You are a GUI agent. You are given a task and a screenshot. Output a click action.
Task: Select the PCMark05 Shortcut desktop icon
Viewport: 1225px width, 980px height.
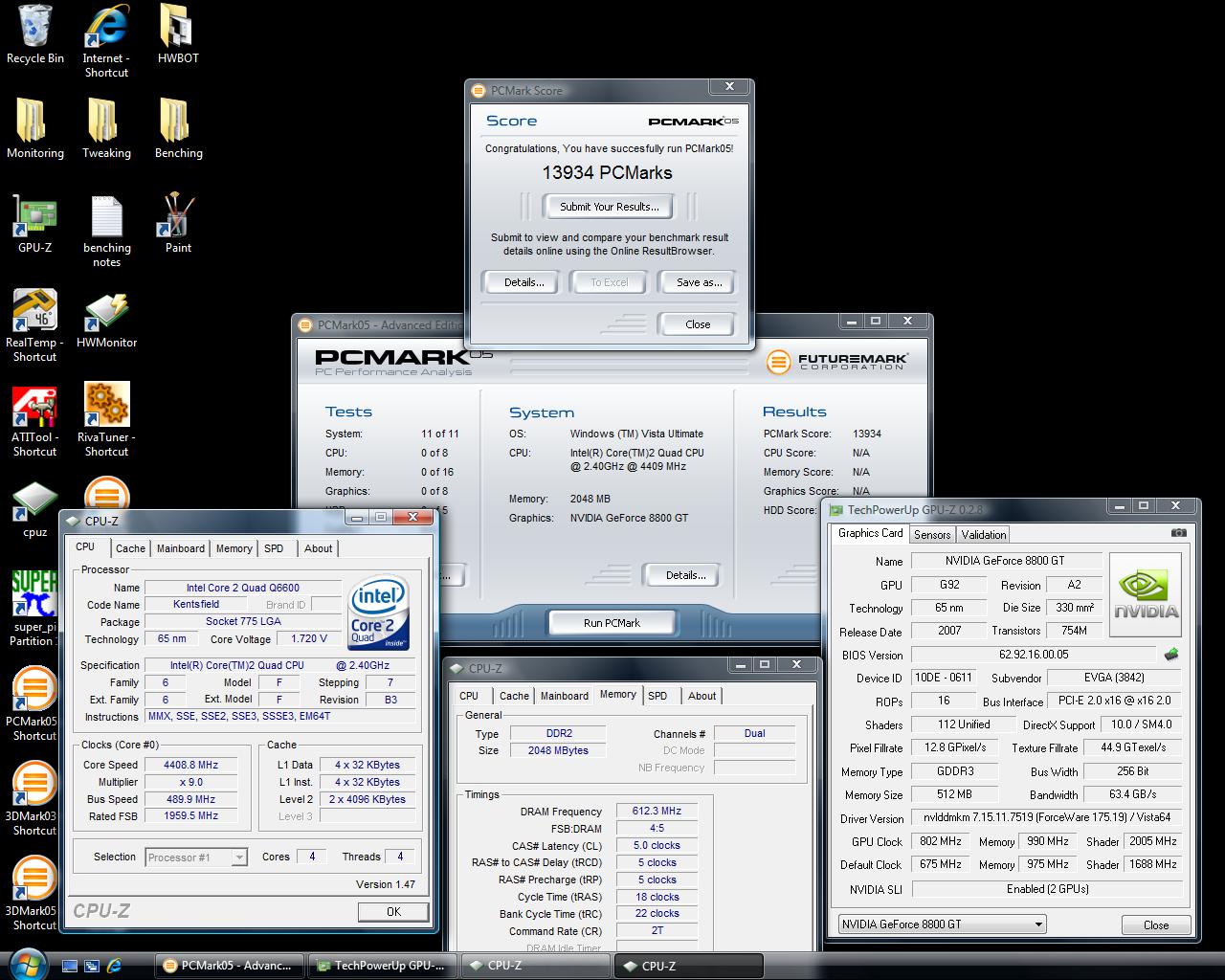(35, 703)
